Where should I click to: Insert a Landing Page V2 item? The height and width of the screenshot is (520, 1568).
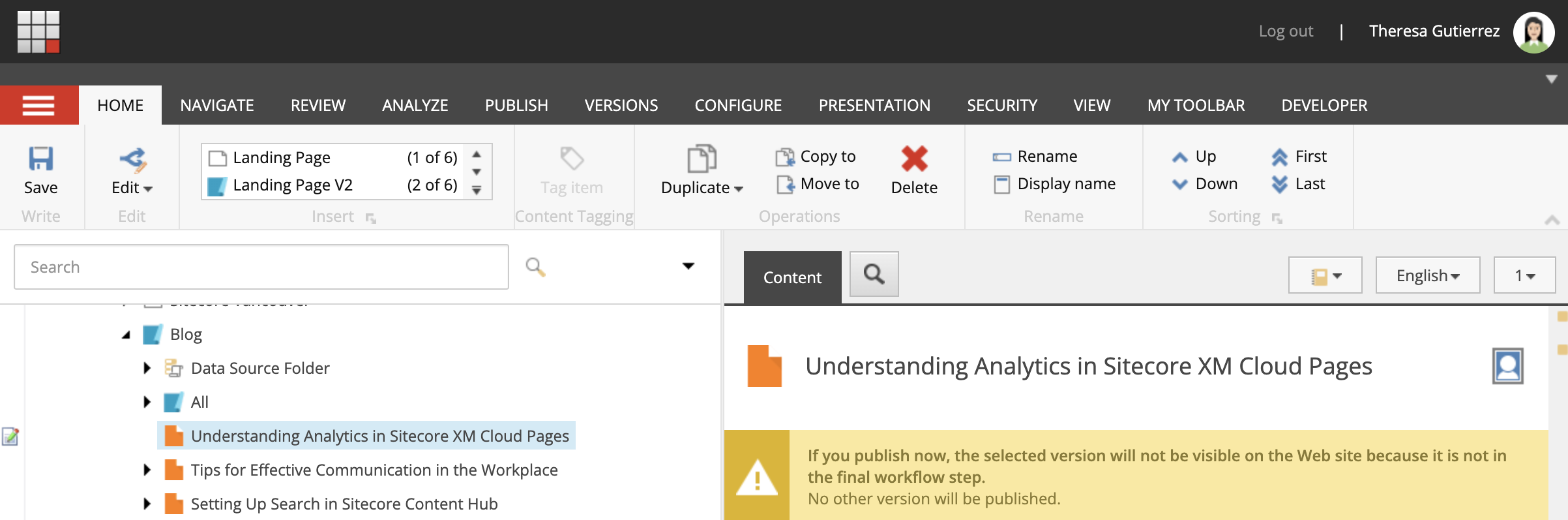pos(333,185)
